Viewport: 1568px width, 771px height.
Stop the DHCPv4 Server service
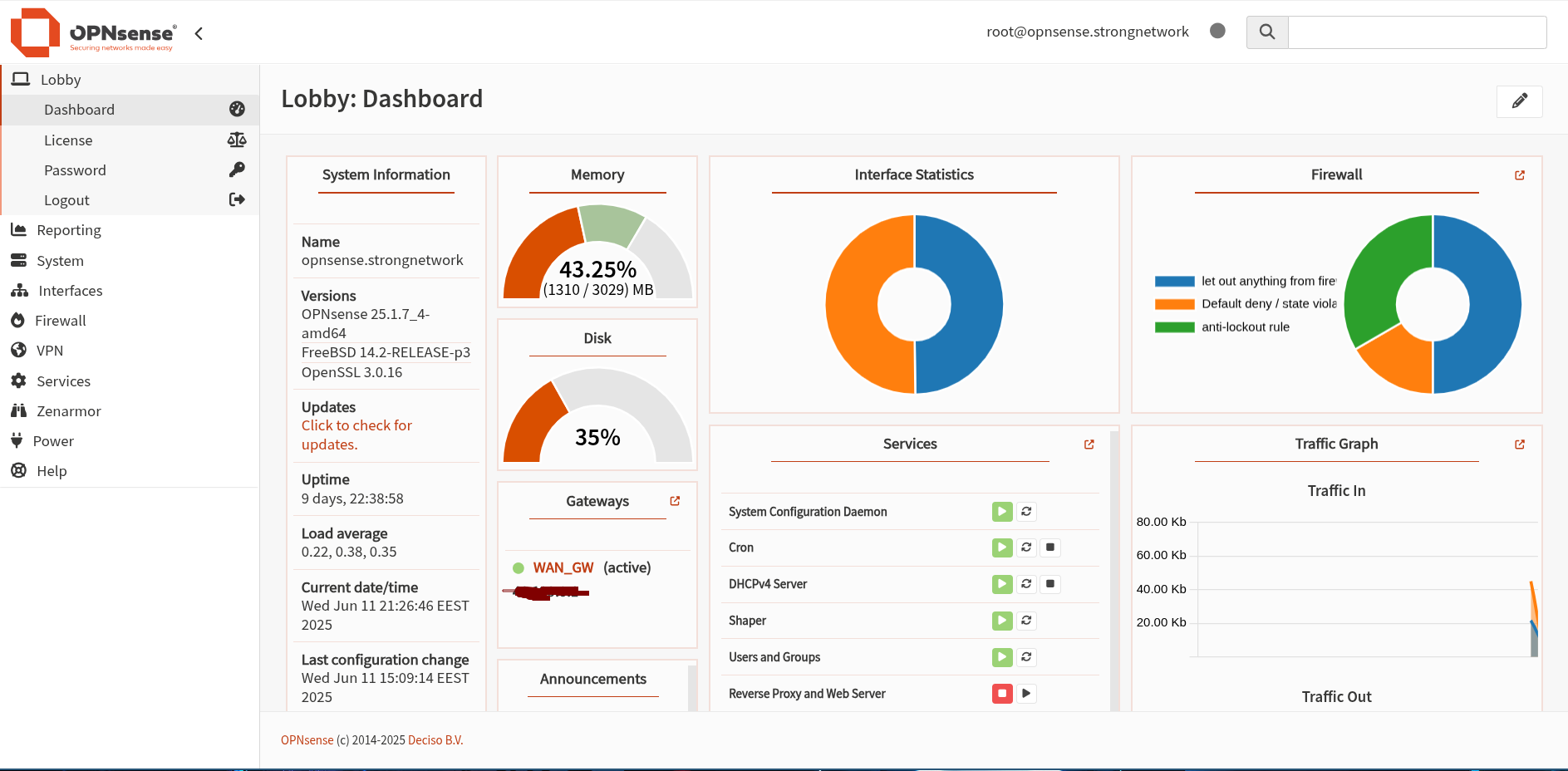pos(1050,584)
